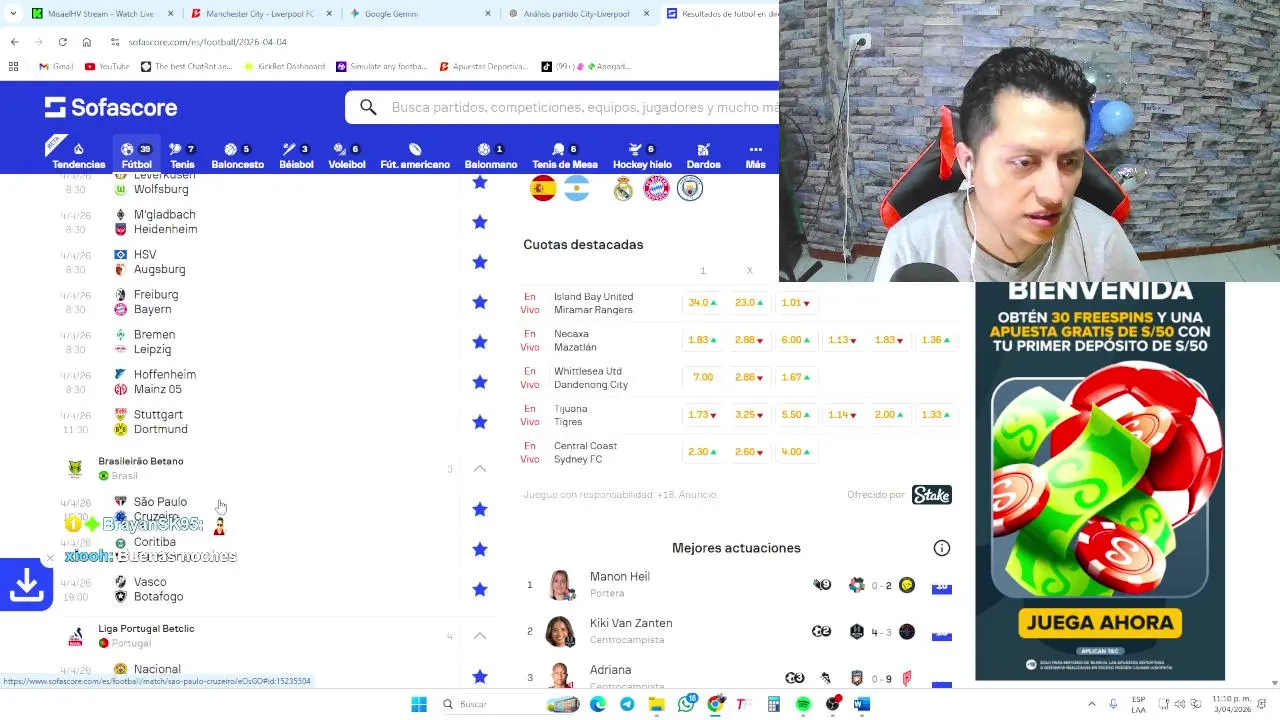
Task: Select the Hockey hielo sport tab
Action: (x=642, y=156)
